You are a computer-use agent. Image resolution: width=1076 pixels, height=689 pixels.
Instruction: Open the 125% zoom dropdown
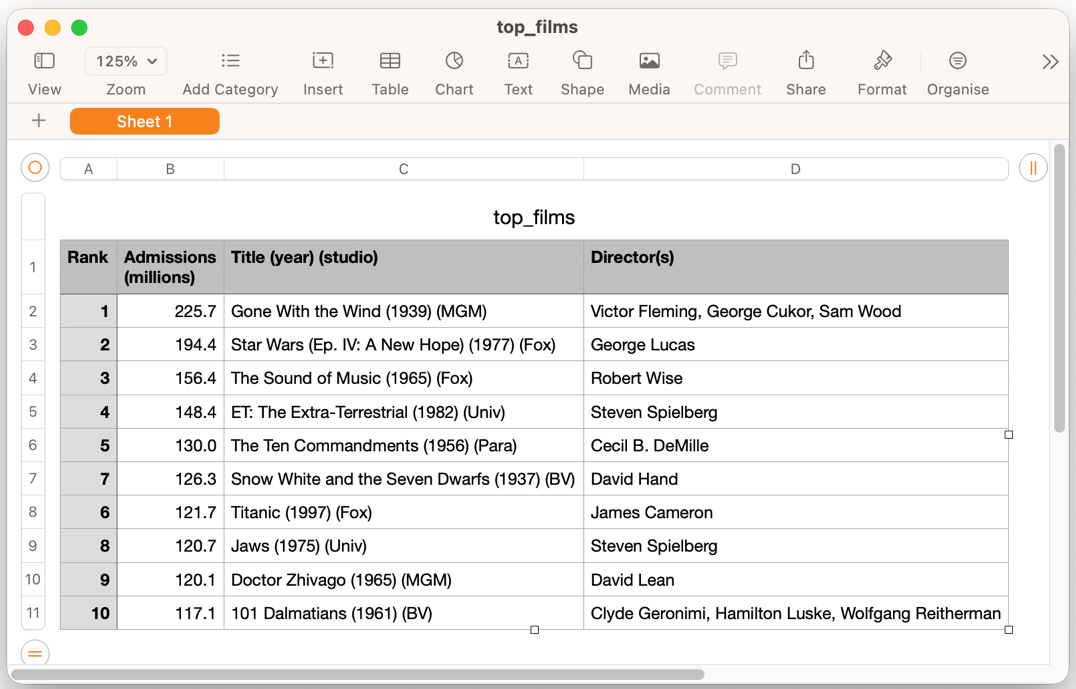click(x=126, y=61)
